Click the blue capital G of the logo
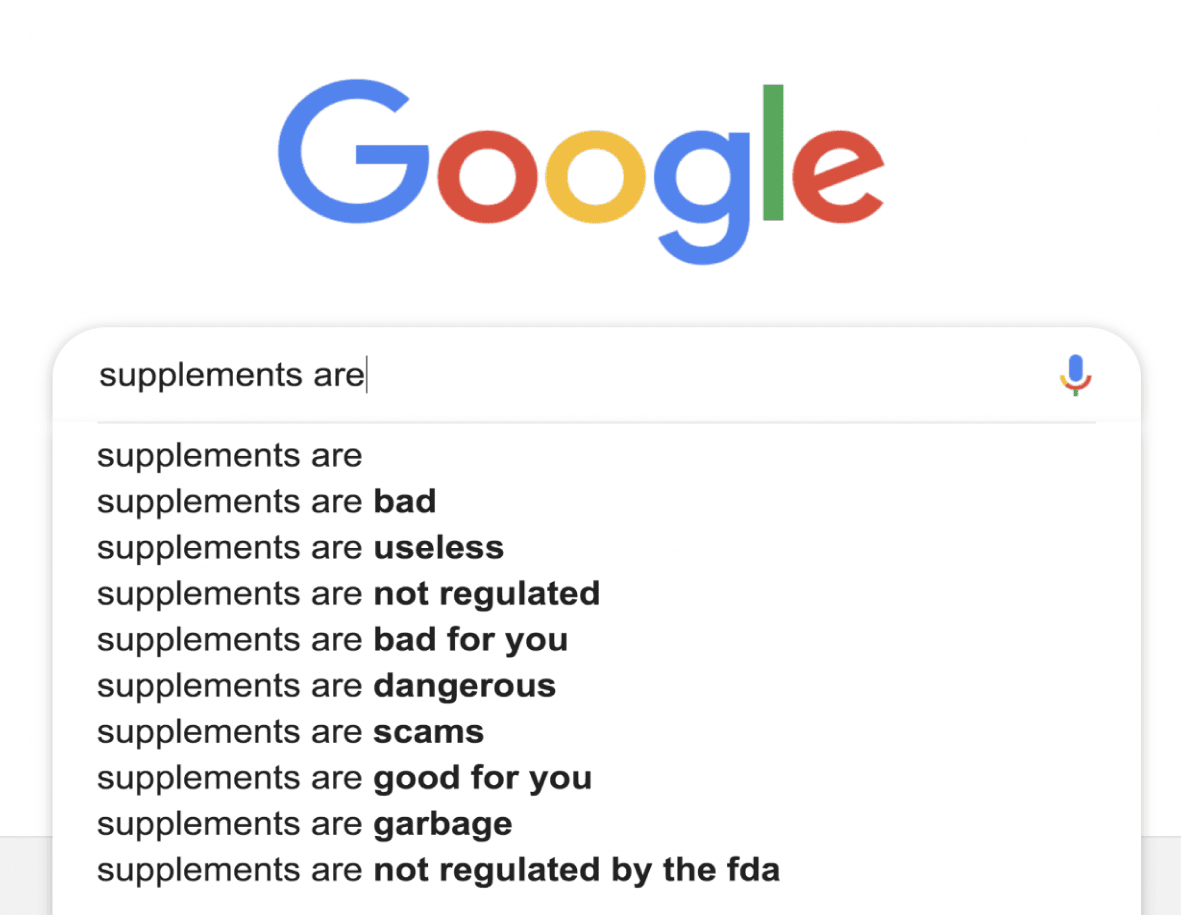Image resolution: width=1181 pixels, height=920 pixels. pos(352,151)
